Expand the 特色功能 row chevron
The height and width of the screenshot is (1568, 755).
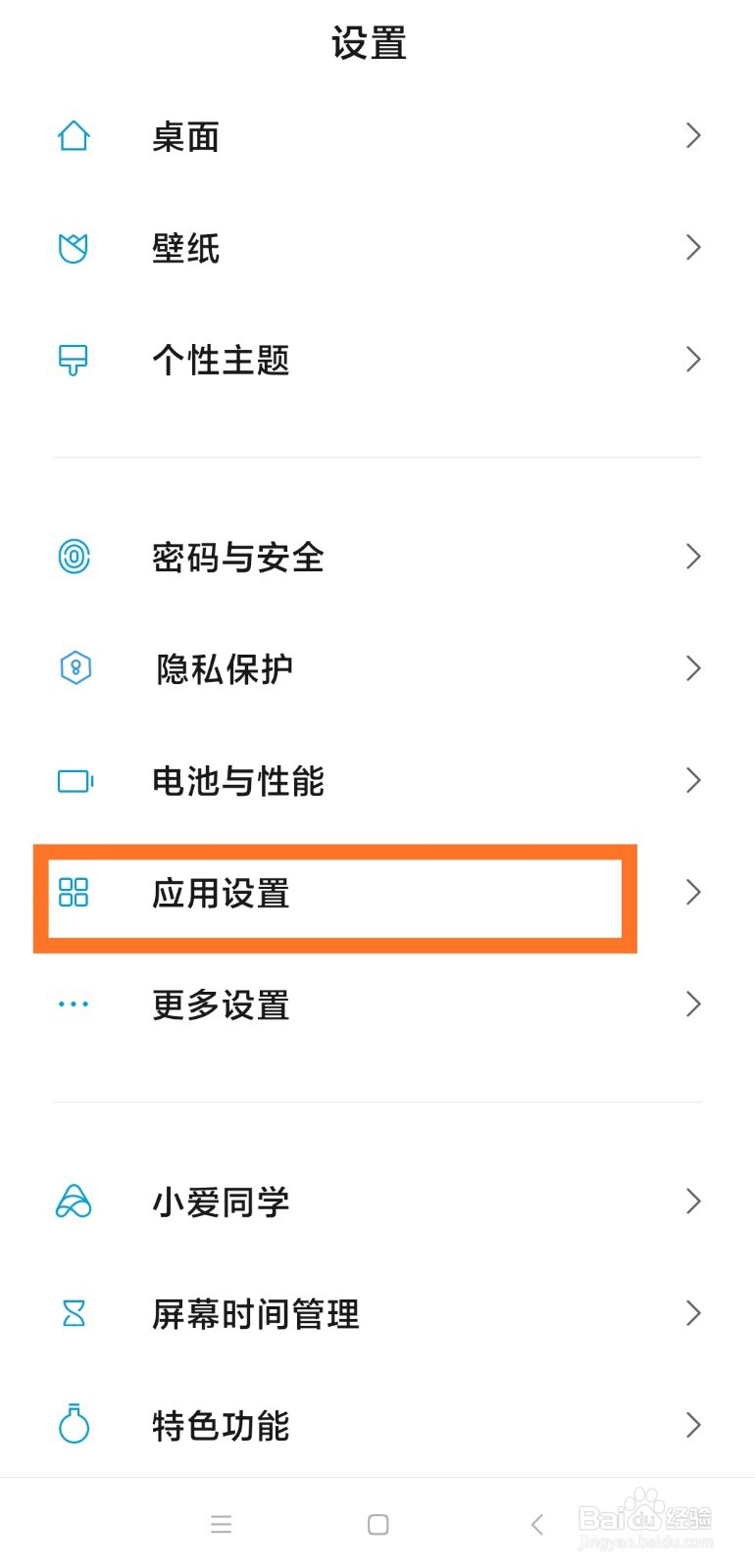point(692,1426)
